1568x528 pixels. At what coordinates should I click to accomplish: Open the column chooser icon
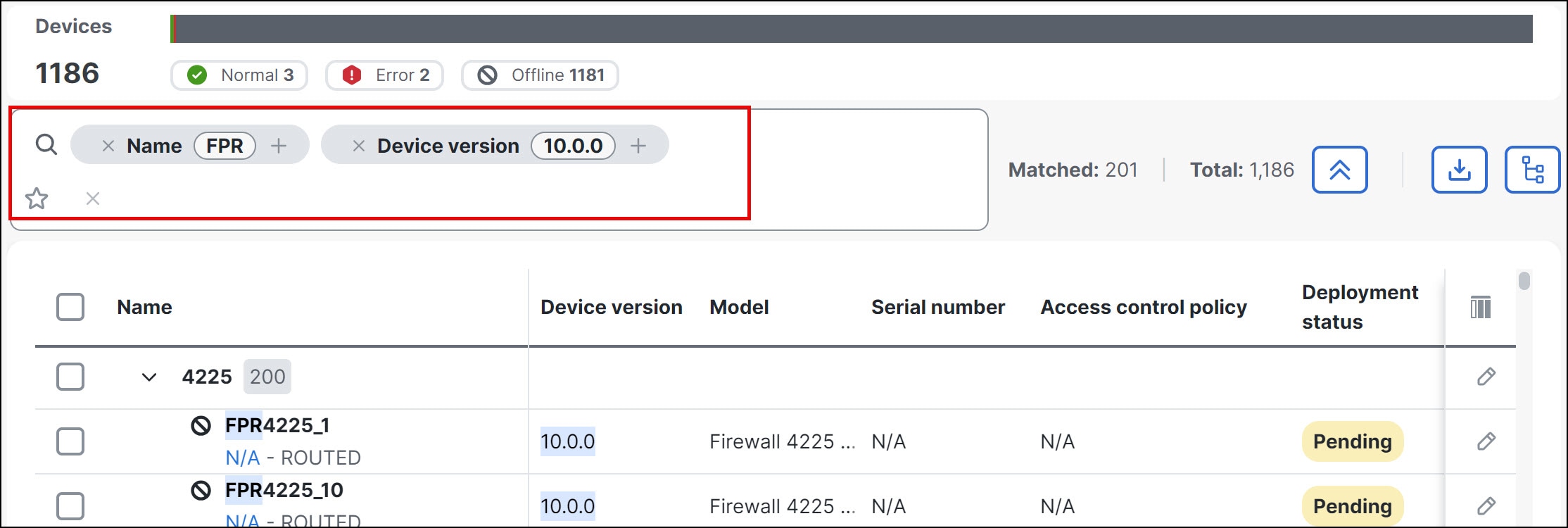1480,308
